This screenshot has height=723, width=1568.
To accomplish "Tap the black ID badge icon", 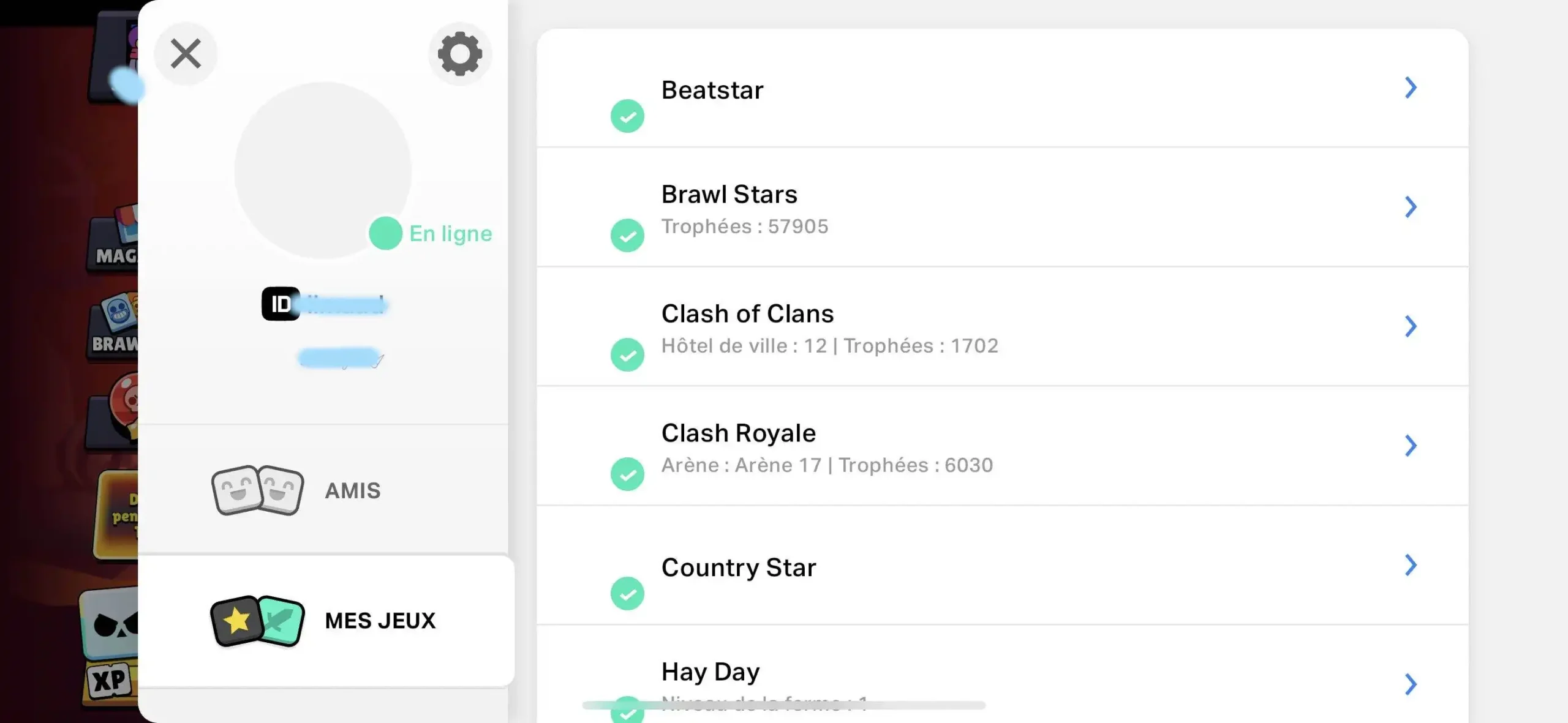I will (281, 304).
